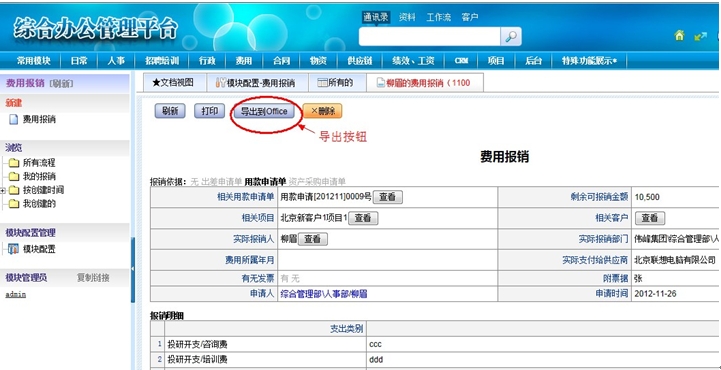The height and width of the screenshot is (370, 721).
Task: Click the 综合管理部\人事部/柳眉 applicant link
Action: point(324,294)
